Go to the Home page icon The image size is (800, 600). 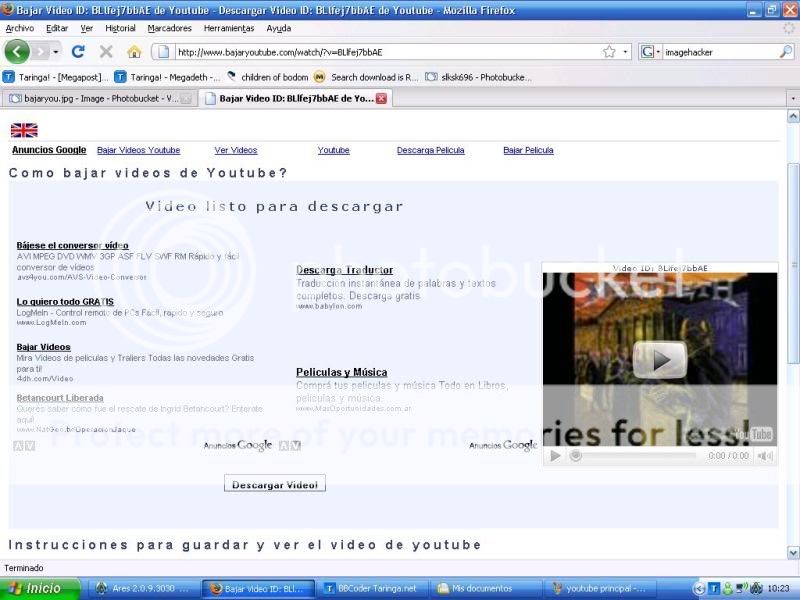coord(134,52)
